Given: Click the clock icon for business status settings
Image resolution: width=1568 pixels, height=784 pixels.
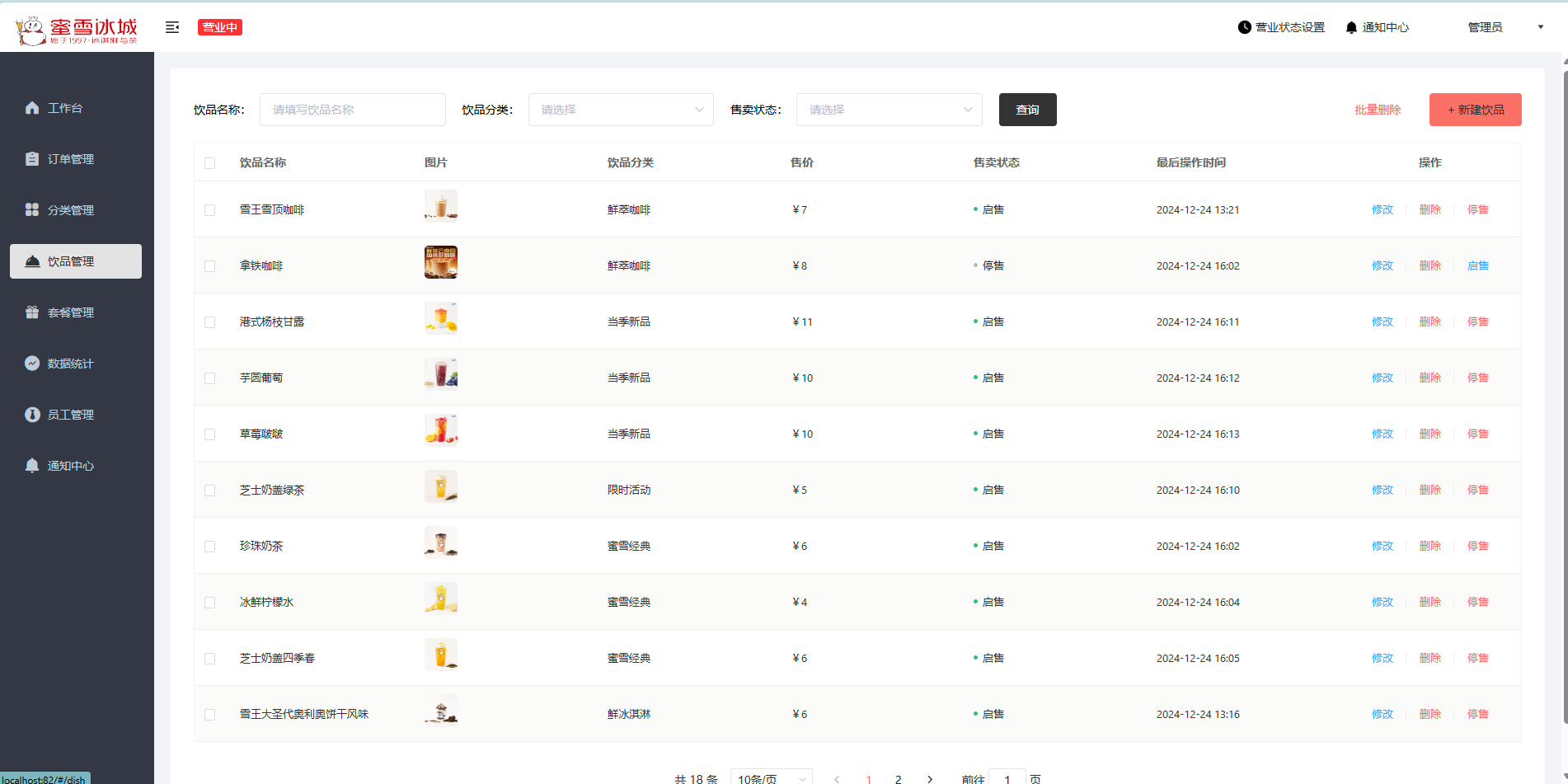Looking at the screenshot, I should [1245, 27].
